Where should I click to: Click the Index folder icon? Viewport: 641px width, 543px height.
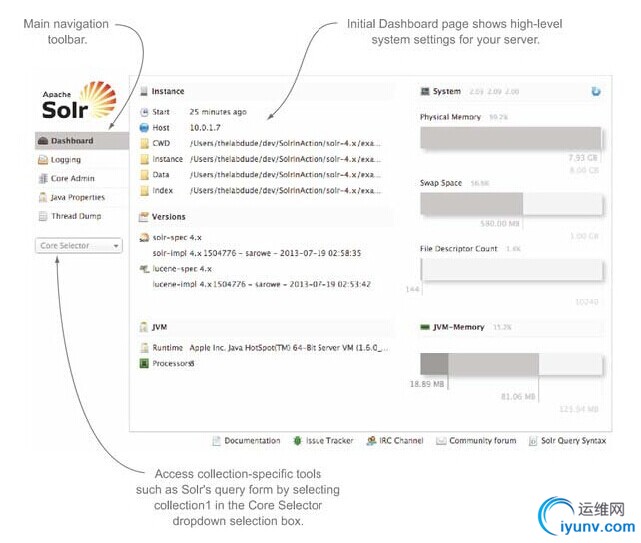pyautogui.click(x=144, y=191)
